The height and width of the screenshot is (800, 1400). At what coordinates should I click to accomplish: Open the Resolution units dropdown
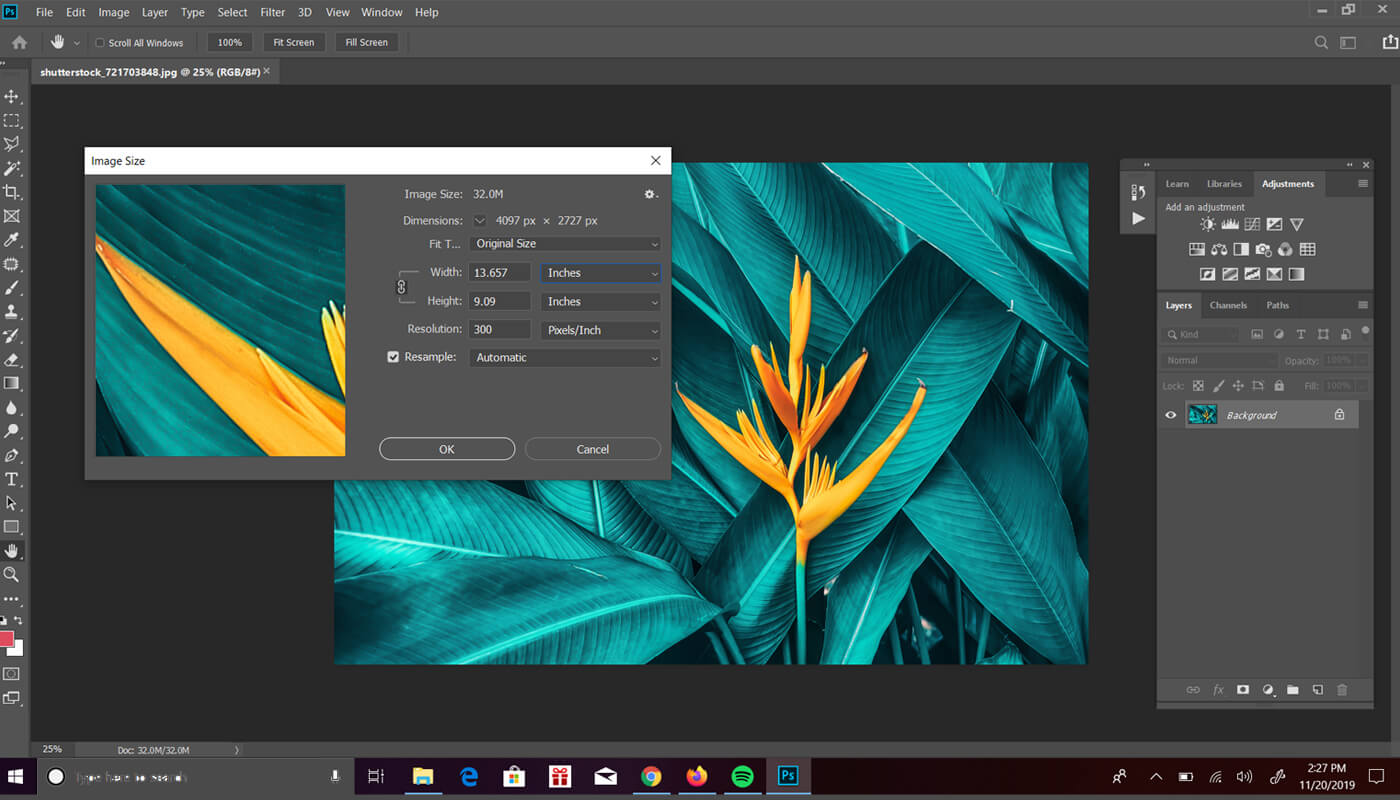[600, 329]
